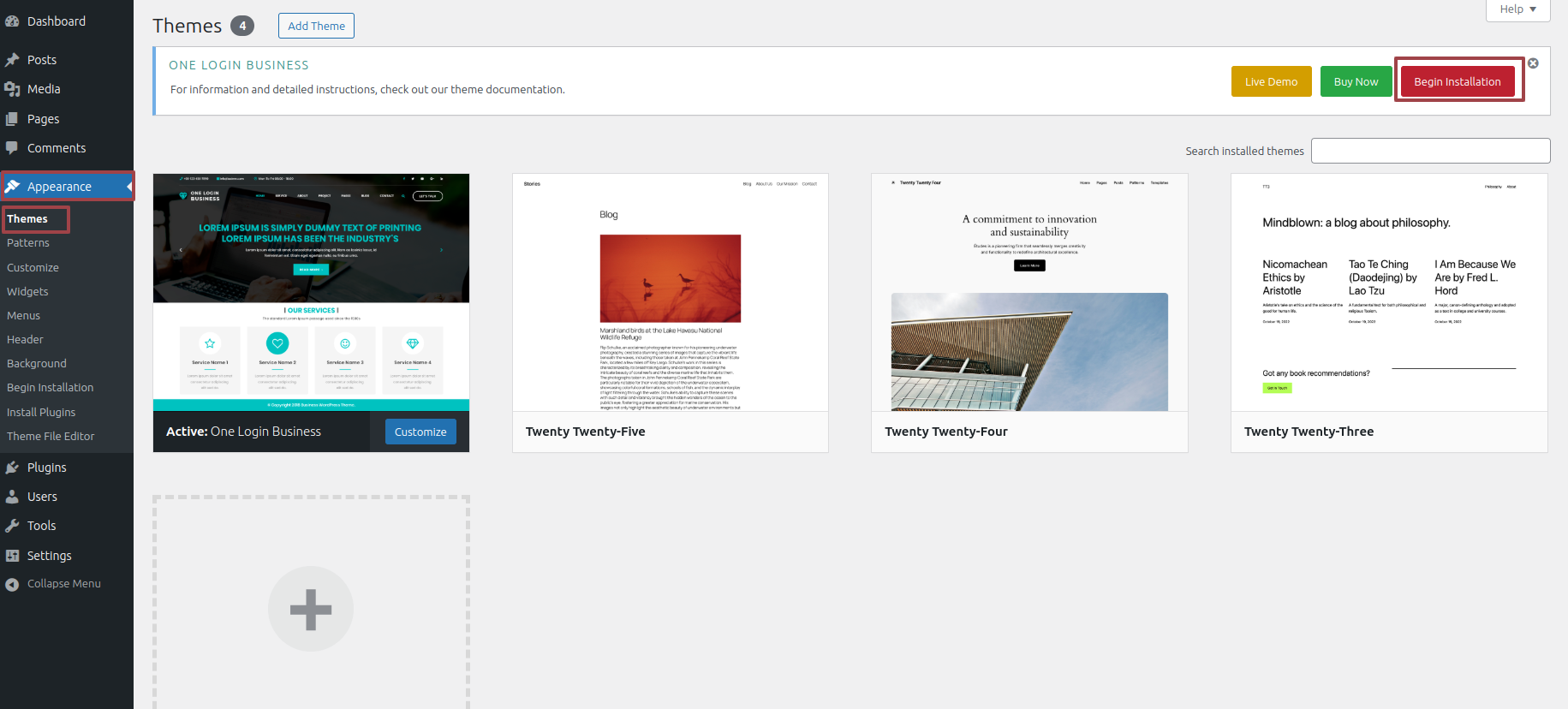Click the Dashboard gauge icon
Viewport: 1568px width, 709px height.
click(x=12, y=21)
